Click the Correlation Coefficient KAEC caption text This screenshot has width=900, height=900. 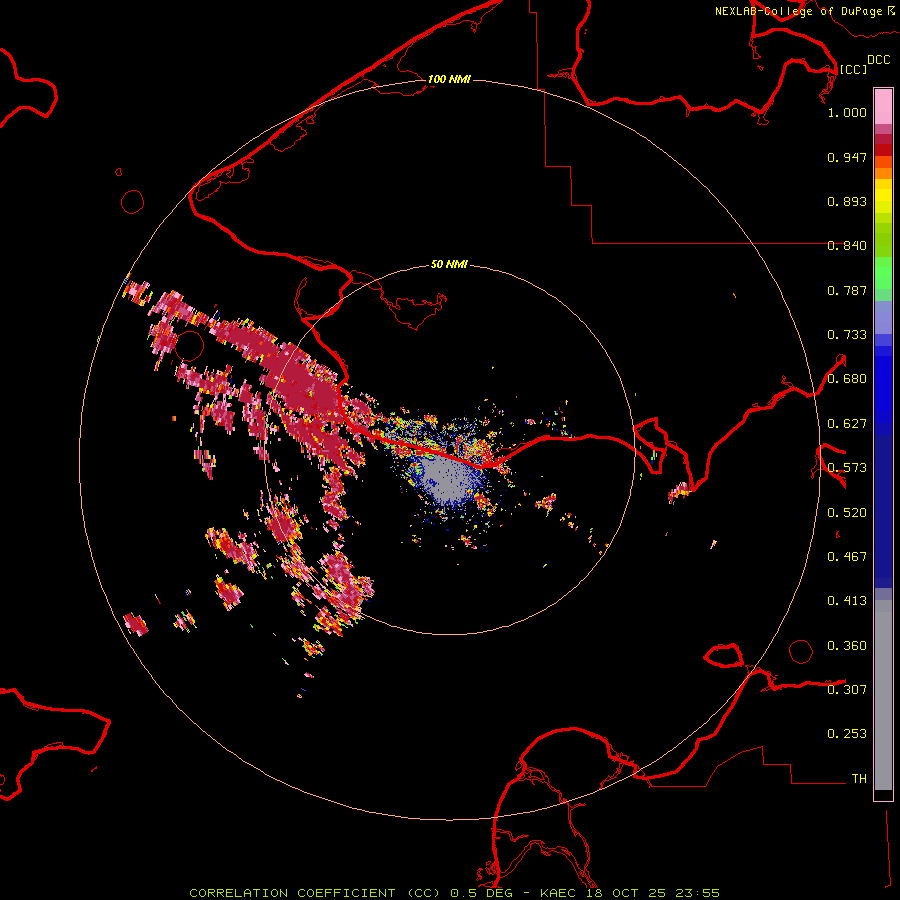click(x=454, y=893)
